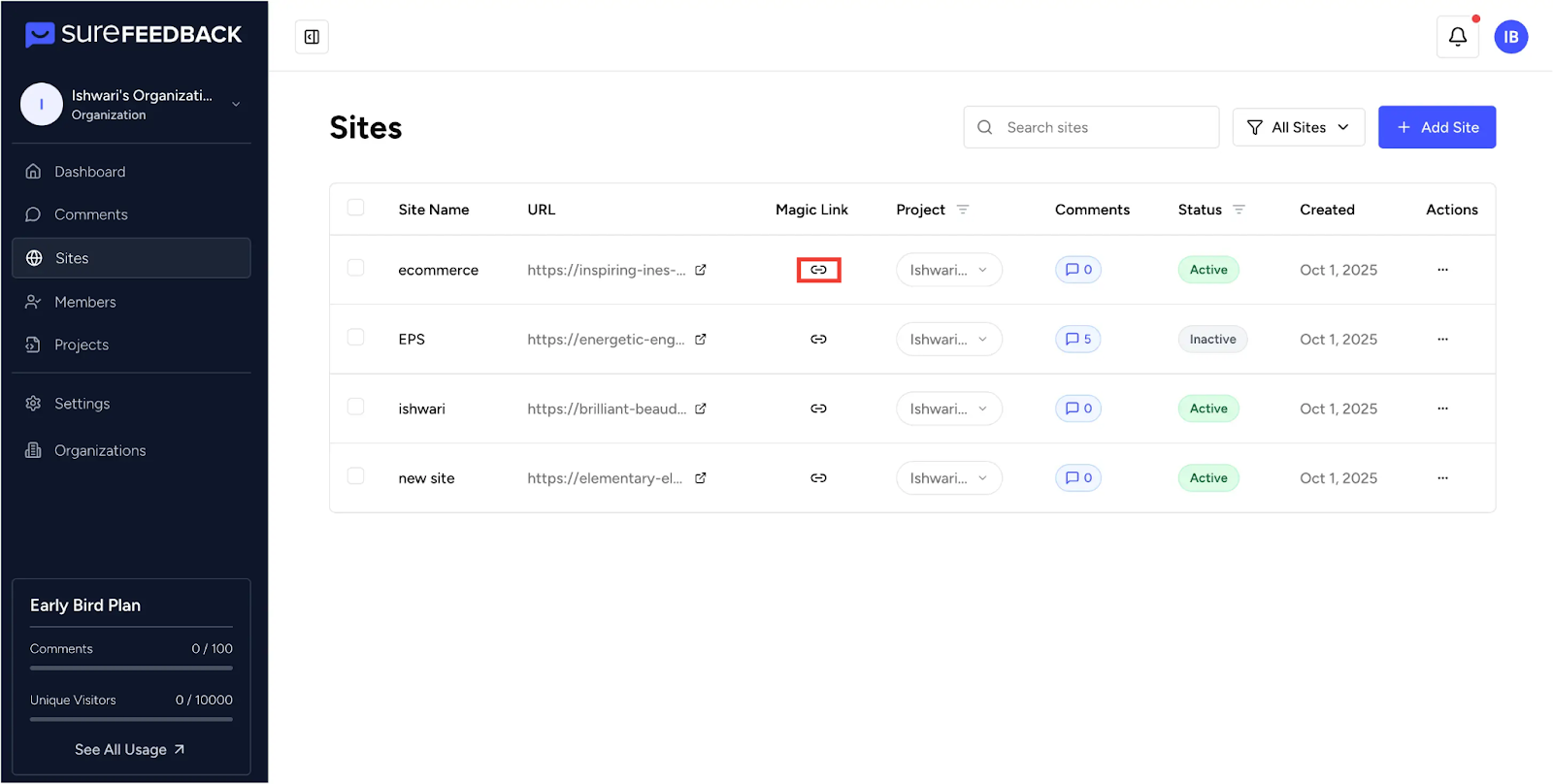Click the Project column filter icon

[963, 210]
